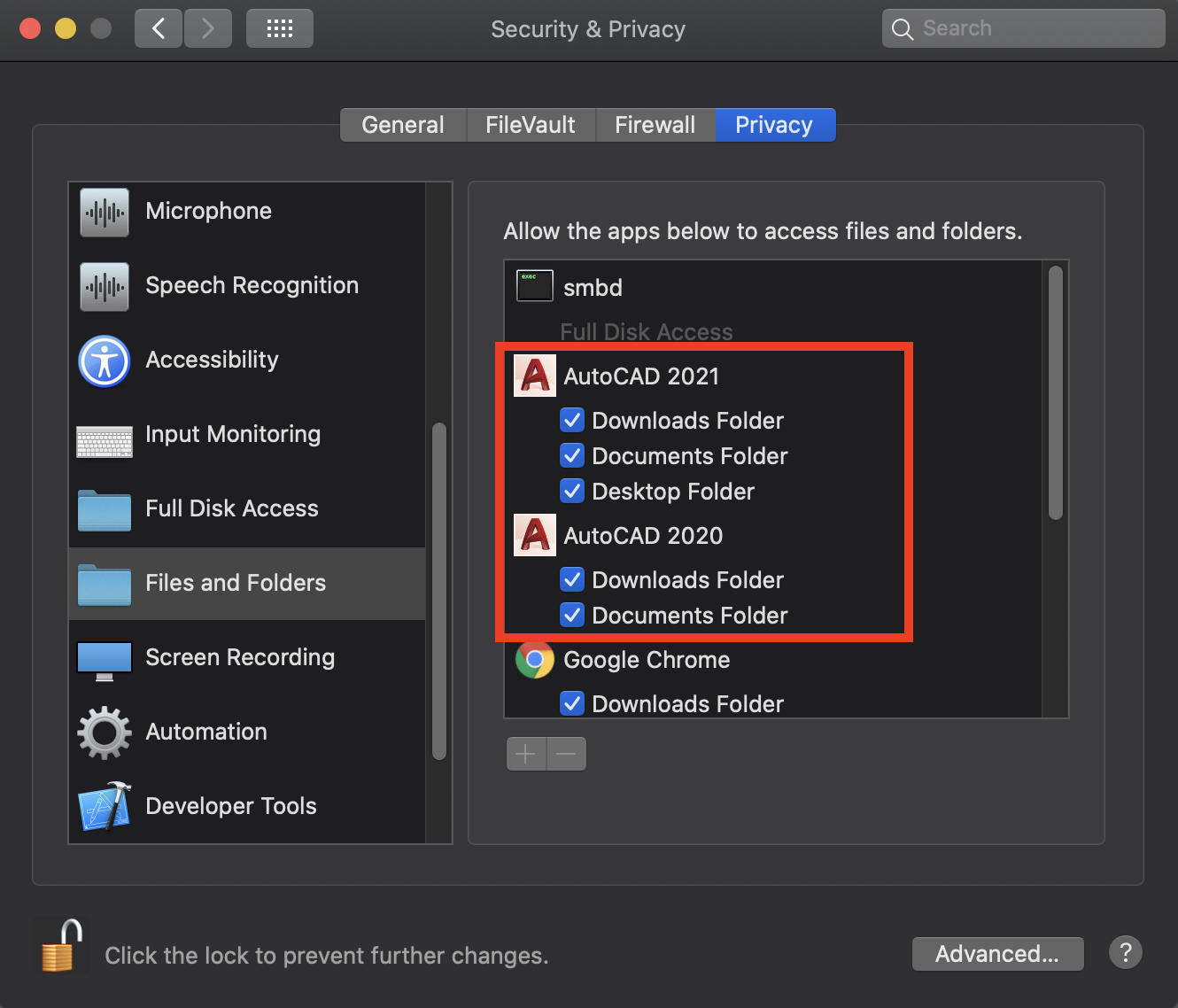Click the text 'Click the lock to prevent further changes.'
This screenshot has height=1008, width=1178.
pyautogui.click(x=327, y=956)
